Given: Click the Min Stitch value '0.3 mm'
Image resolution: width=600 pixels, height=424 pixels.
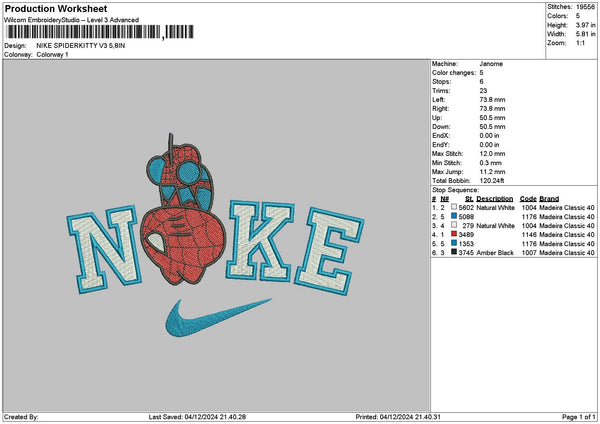Looking at the screenshot, I should pos(491,163).
